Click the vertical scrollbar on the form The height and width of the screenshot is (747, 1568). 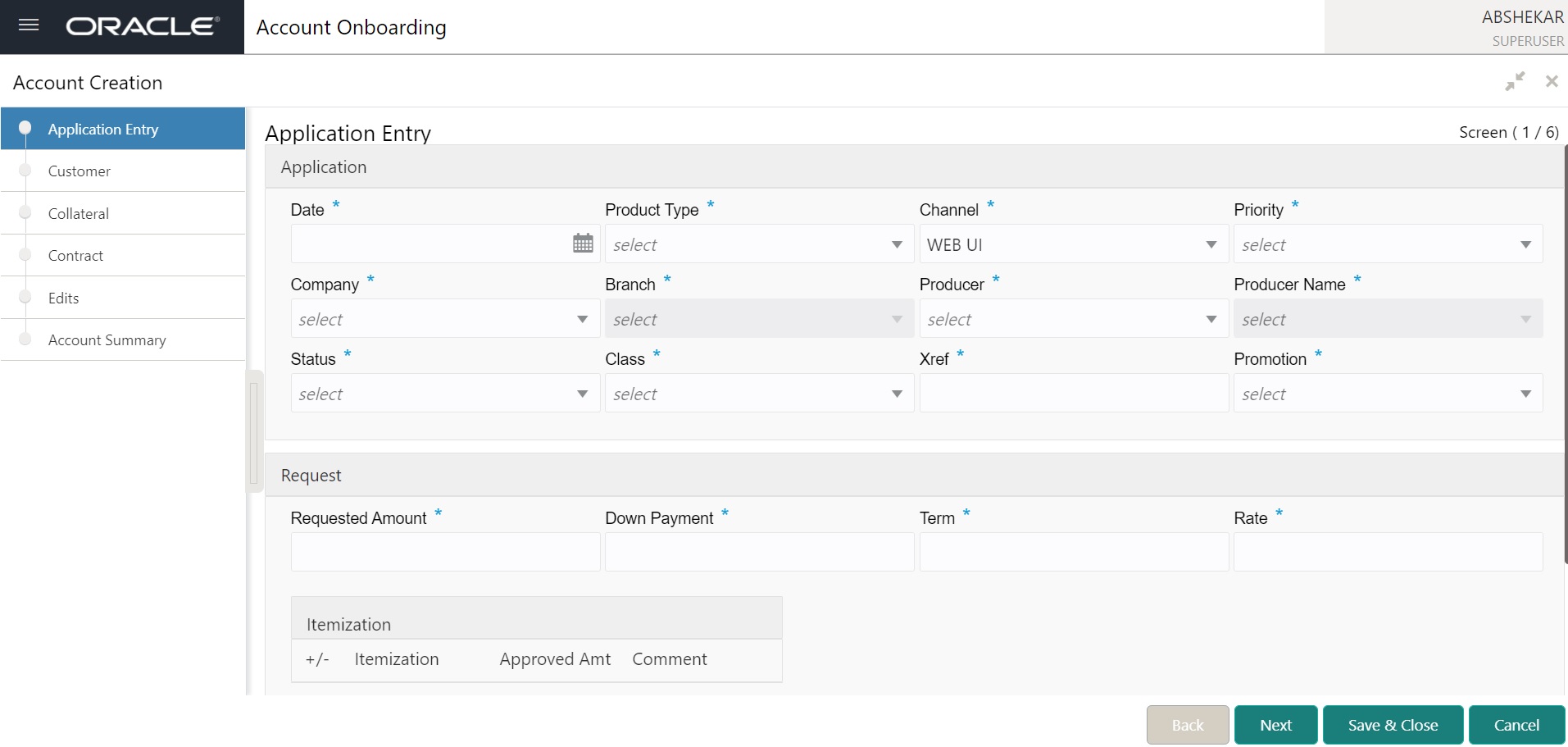click(x=1566, y=354)
